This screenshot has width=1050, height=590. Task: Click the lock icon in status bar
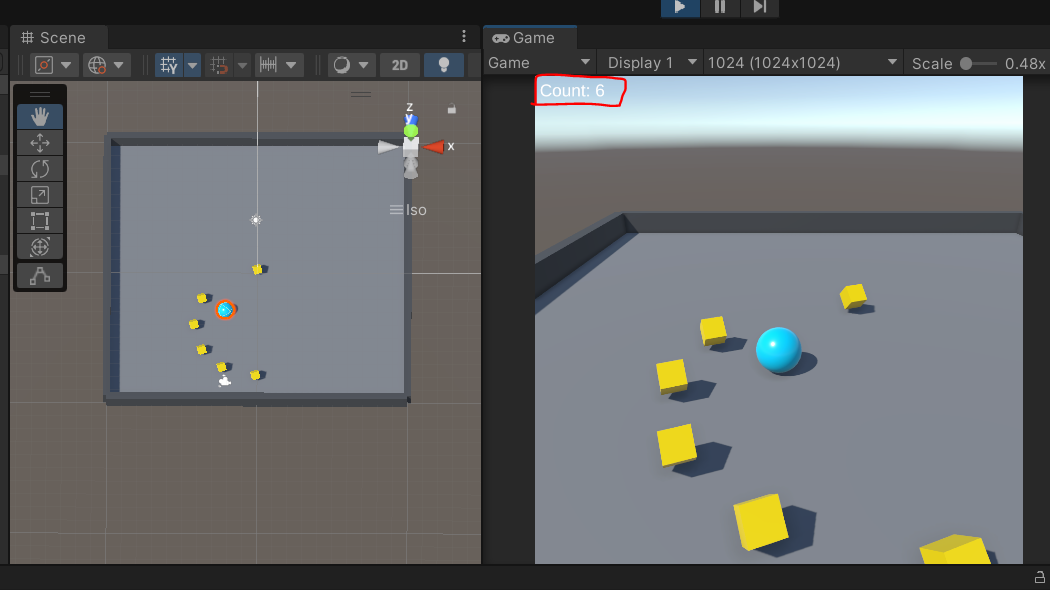pyautogui.click(x=1039, y=577)
